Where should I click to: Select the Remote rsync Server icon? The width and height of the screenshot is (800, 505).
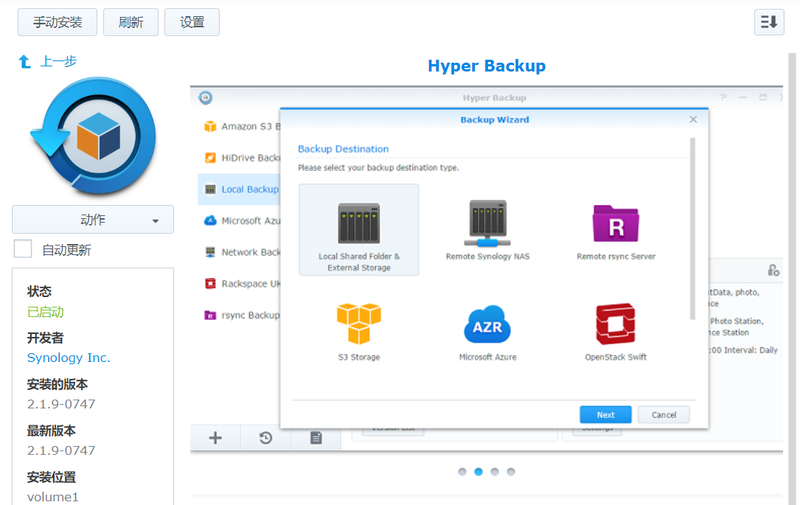(615, 223)
